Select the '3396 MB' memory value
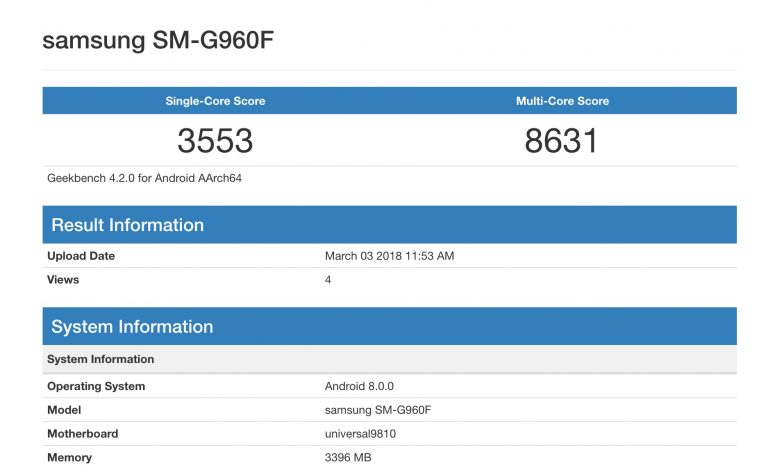This screenshot has height=472, width=768. click(x=348, y=458)
